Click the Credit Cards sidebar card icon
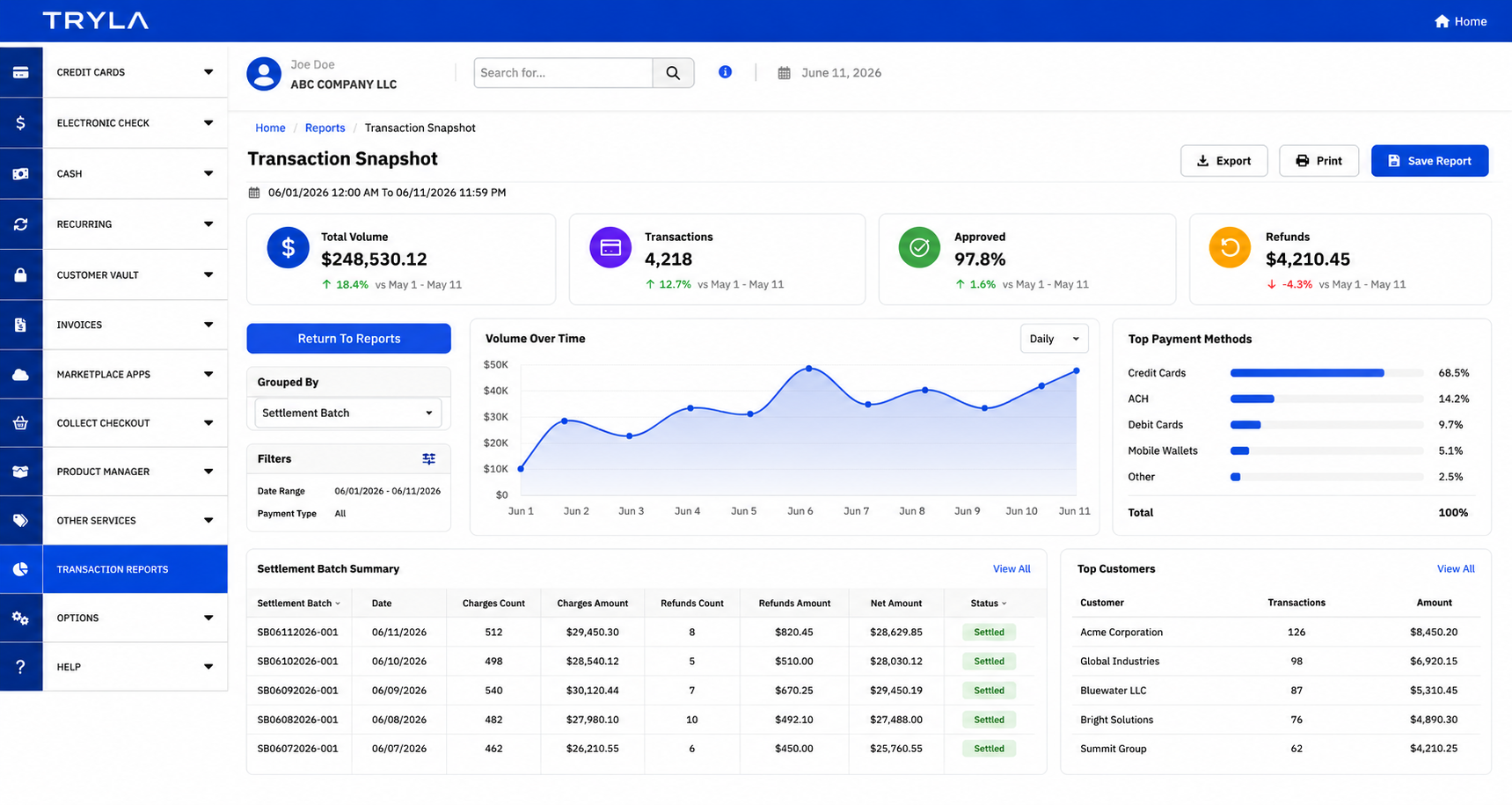Image resolution: width=1512 pixels, height=805 pixels. (20, 72)
